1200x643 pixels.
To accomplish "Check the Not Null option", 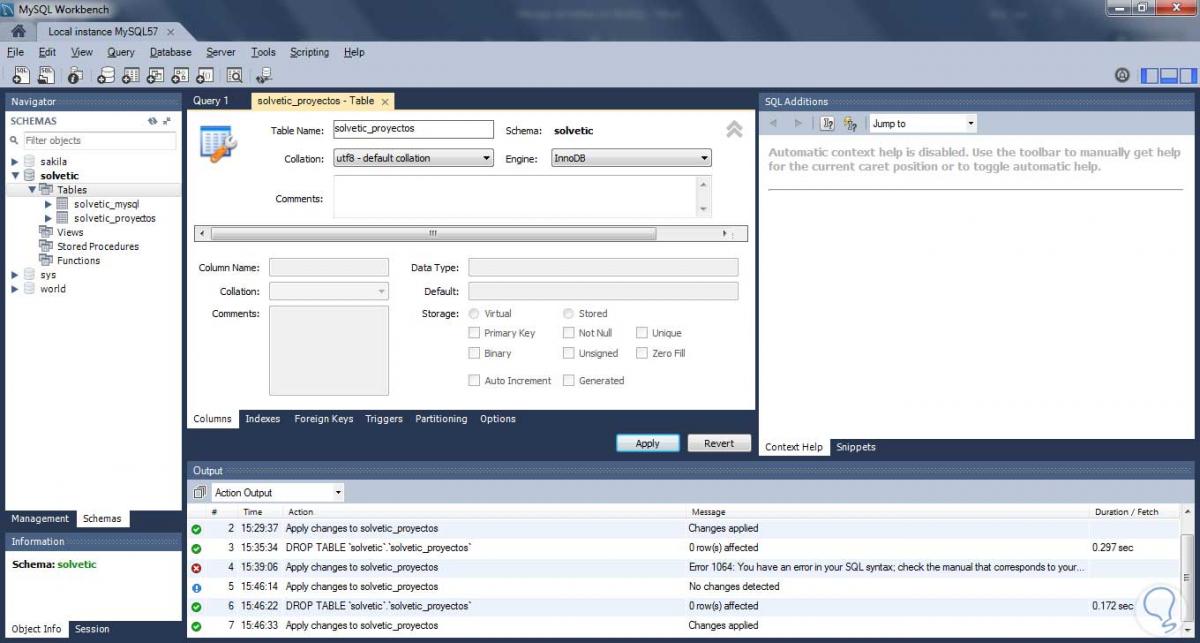I will coord(568,333).
